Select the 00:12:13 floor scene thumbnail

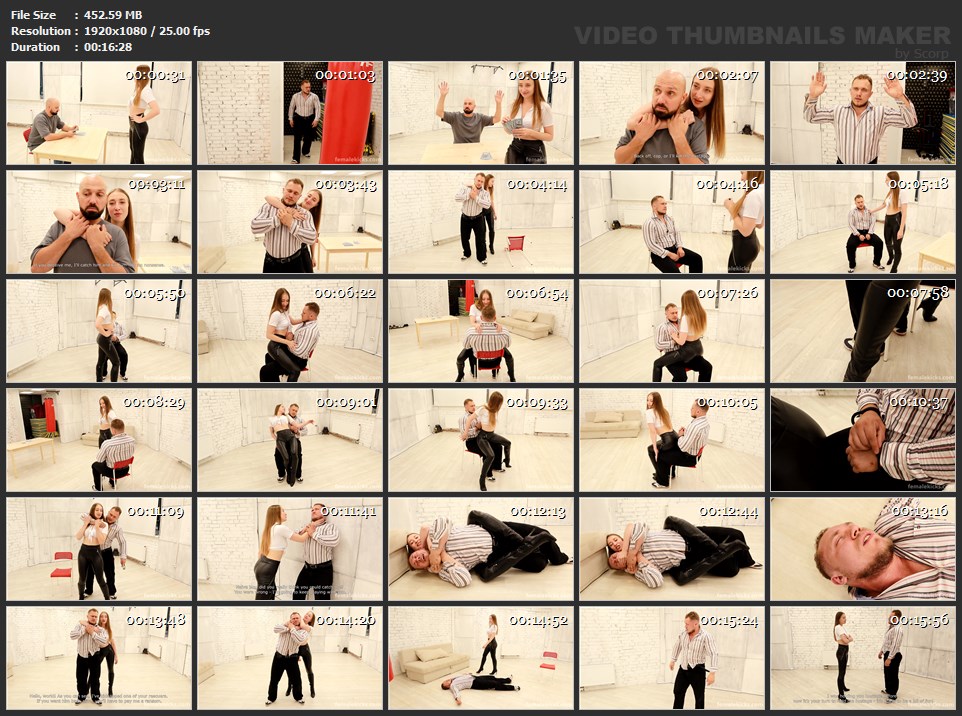(480, 549)
